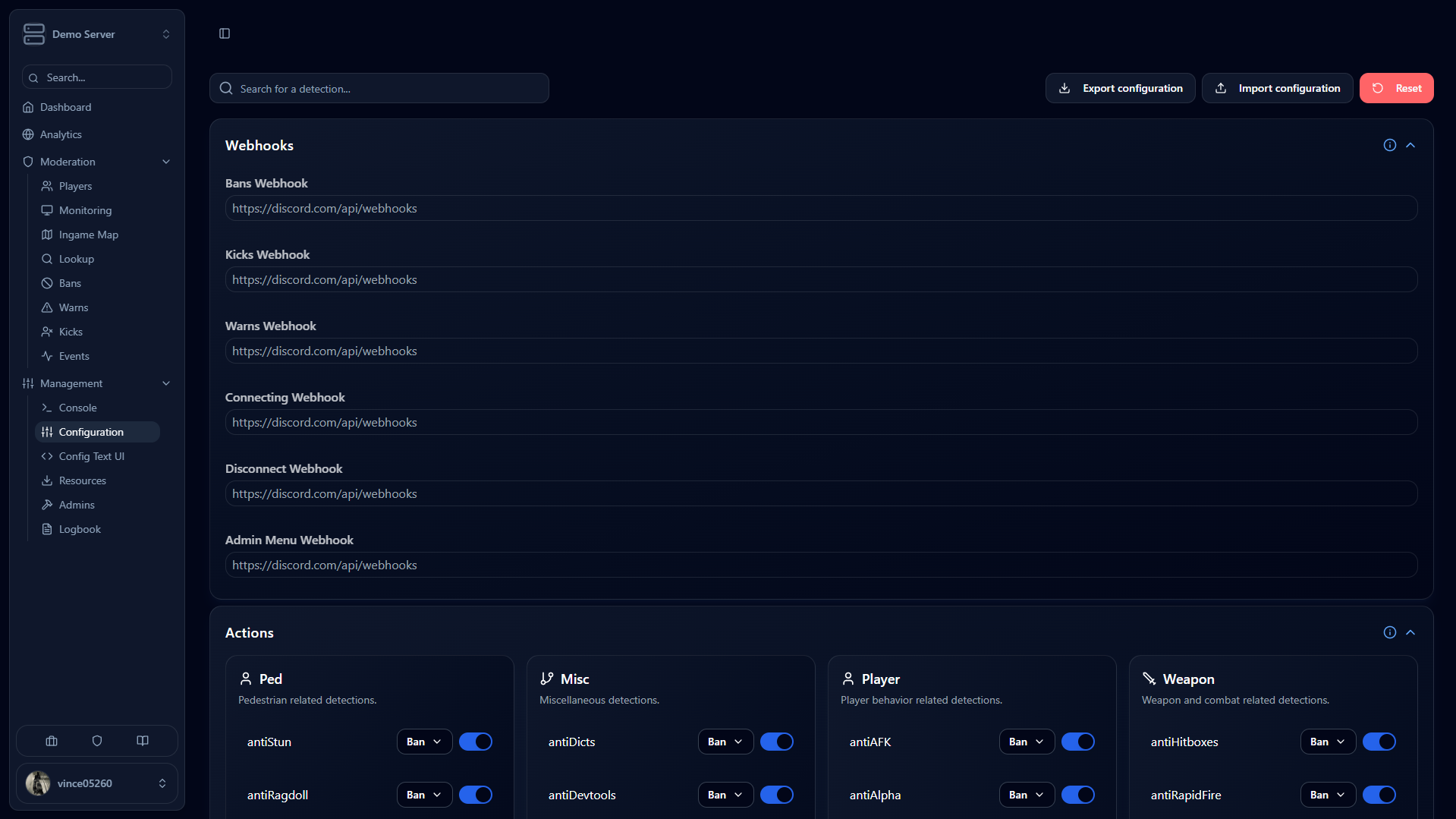This screenshot has width=1456, height=819.
Task: Click the Players people icon
Action: tap(47, 186)
